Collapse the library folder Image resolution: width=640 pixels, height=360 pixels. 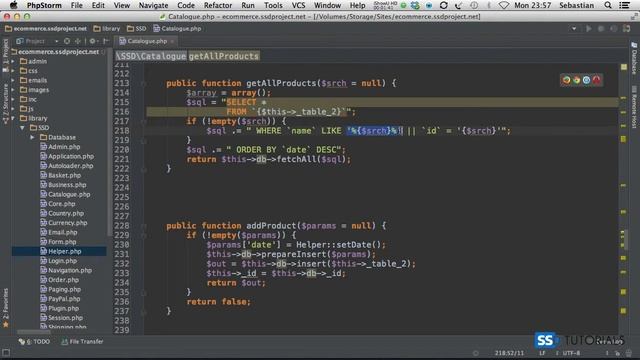pyautogui.click(x=13, y=118)
